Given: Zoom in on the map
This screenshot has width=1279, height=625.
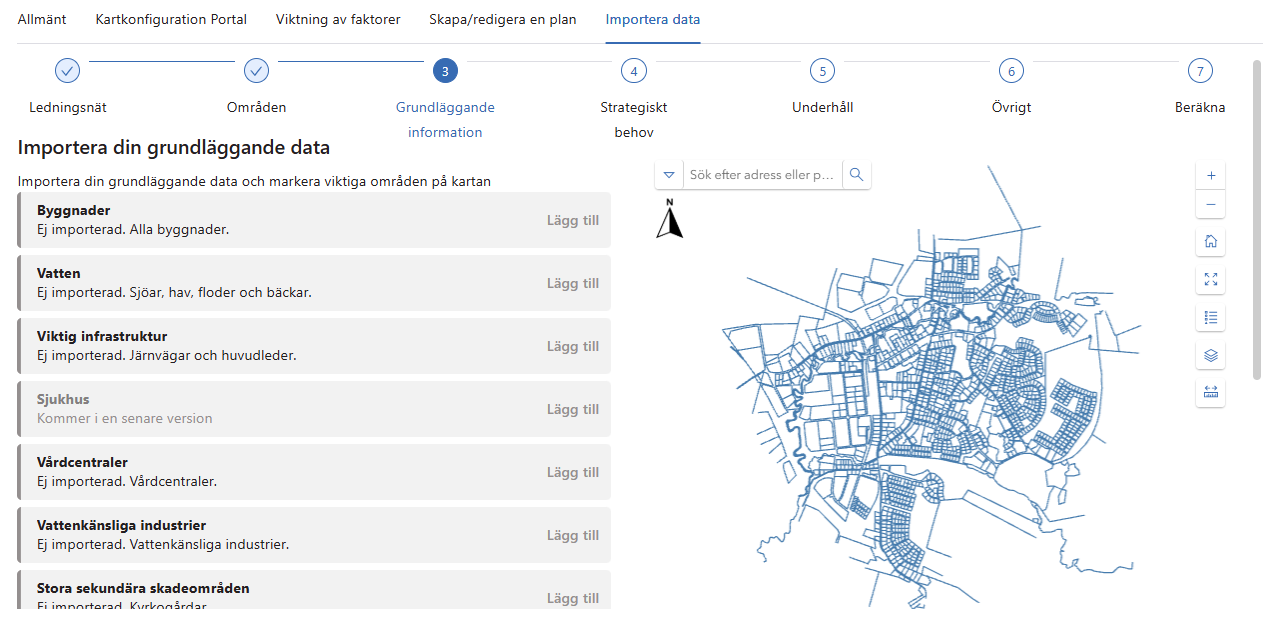Looking at the screenshot, I should tap(1211, 175).
